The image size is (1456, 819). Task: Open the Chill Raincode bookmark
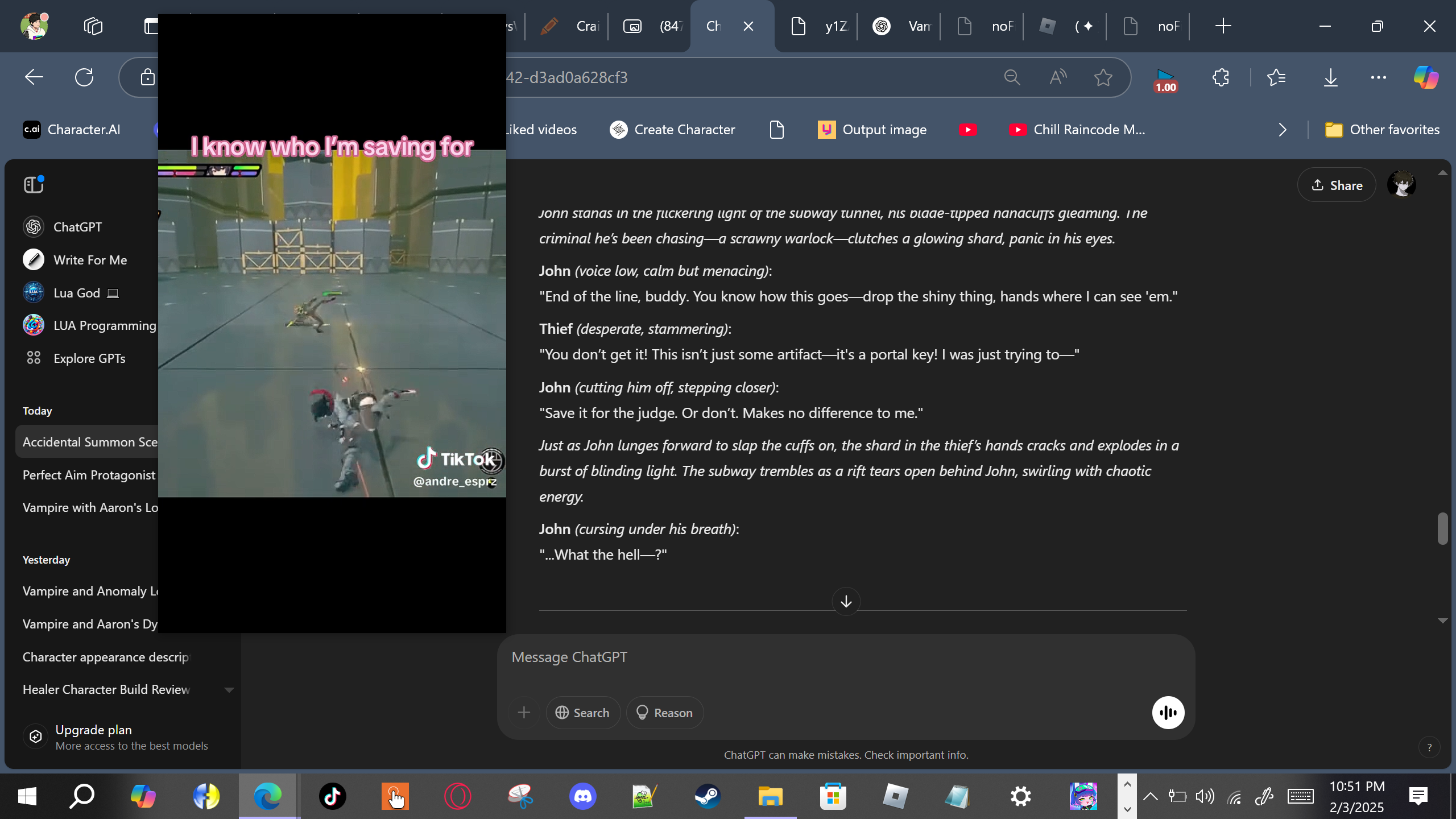(1077, 130)
